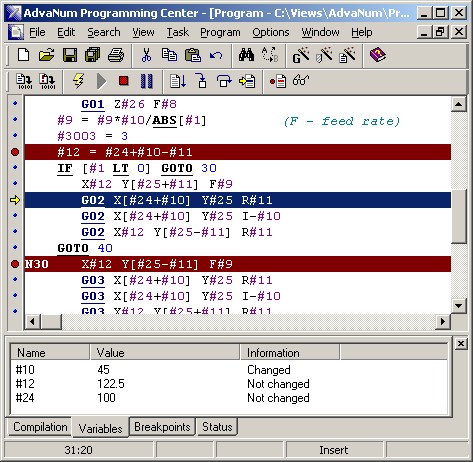Set breakpoint marker beside #3003 = 3 line
This screenshot has width=473, height=462.
pos(15,136)
